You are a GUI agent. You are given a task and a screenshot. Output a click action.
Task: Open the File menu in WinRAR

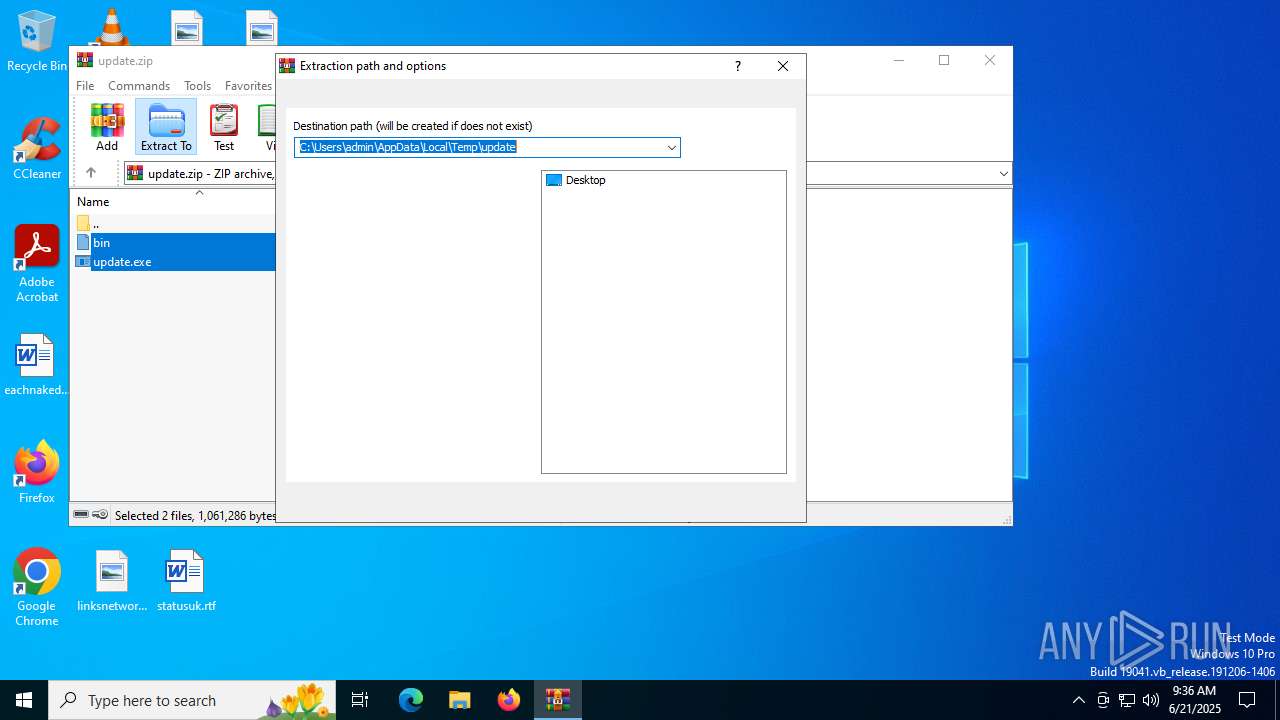click(85, 86)
